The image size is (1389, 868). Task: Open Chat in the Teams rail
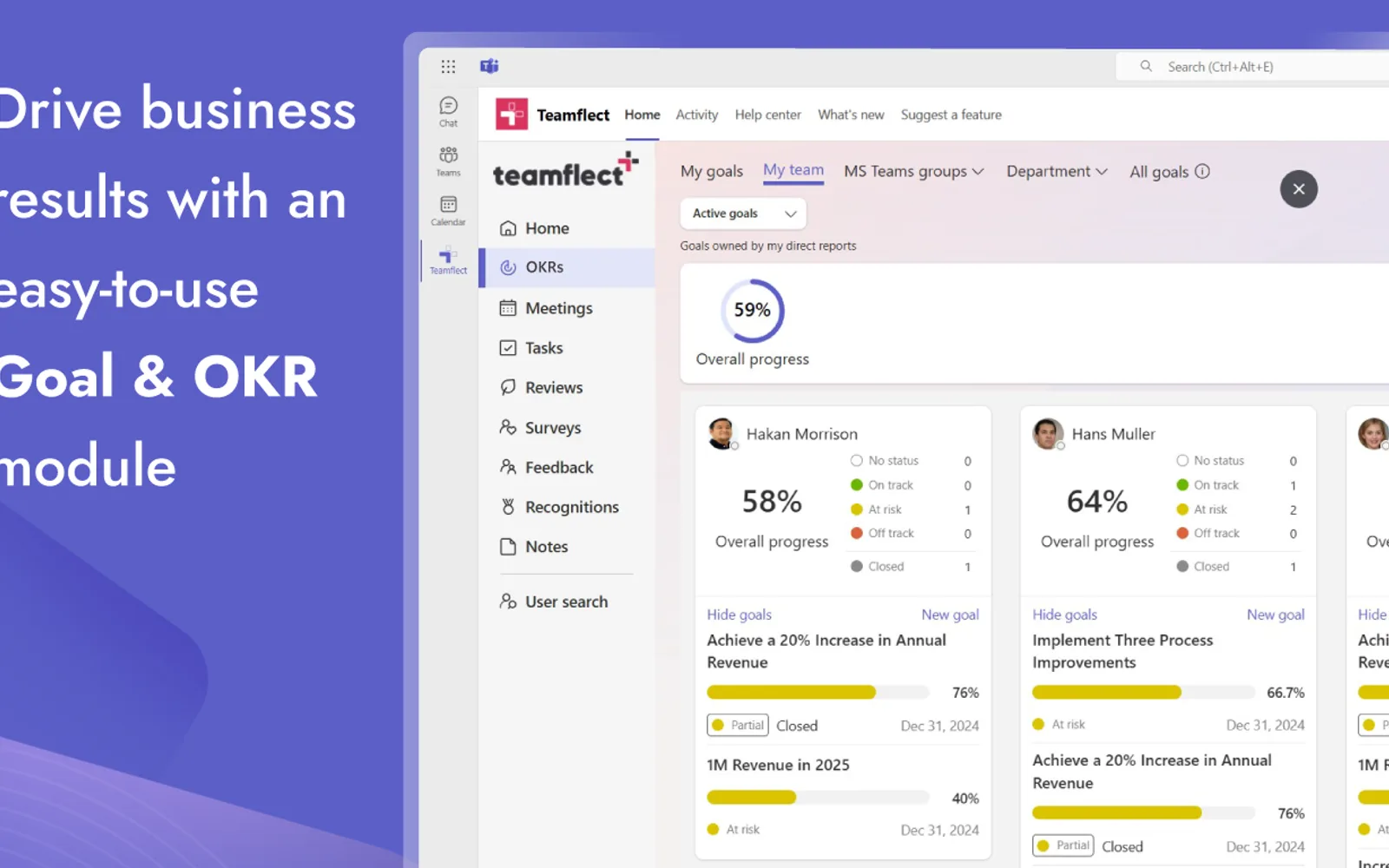point(448,112)
